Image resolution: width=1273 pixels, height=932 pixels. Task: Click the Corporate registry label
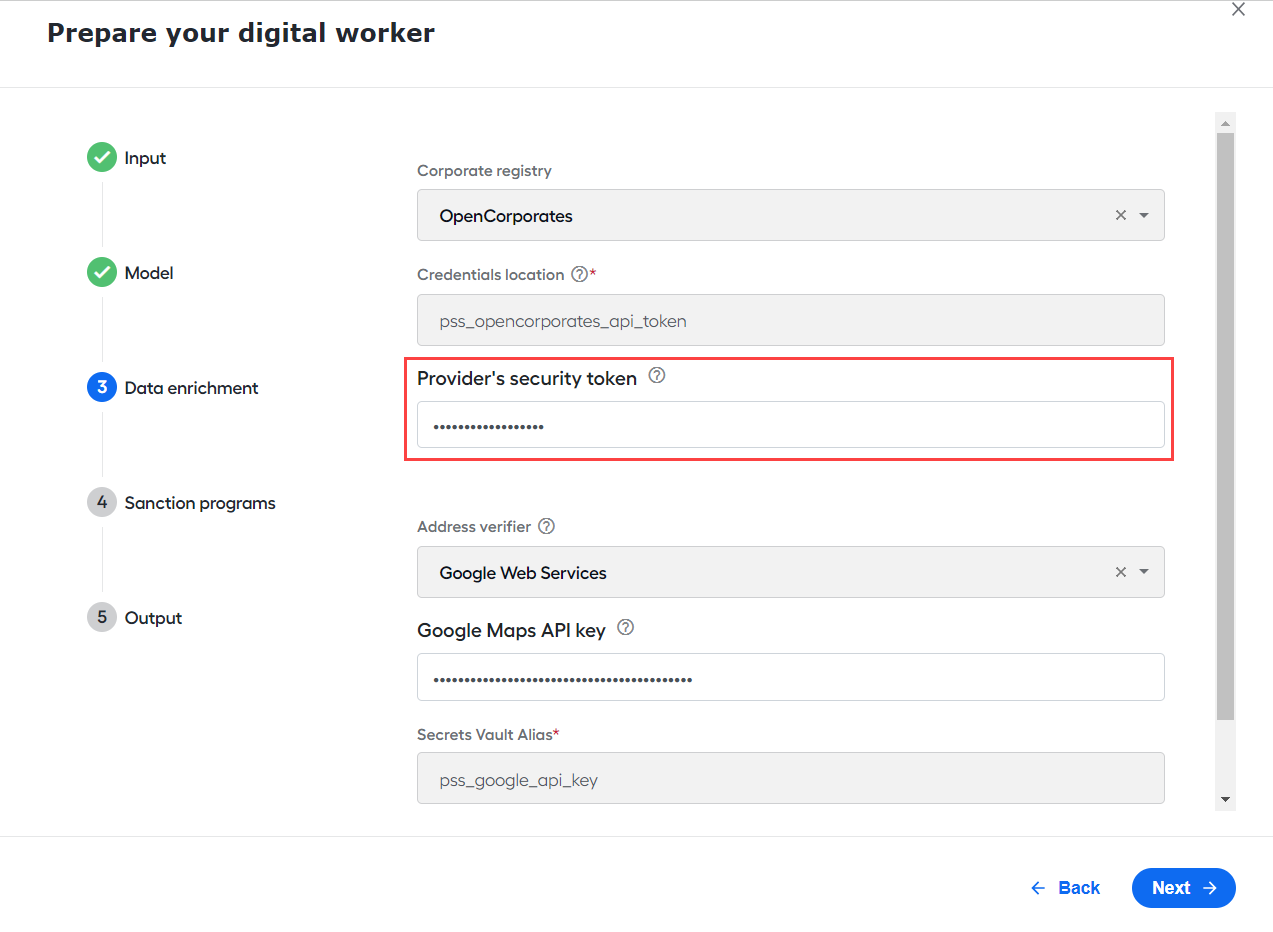484,171
